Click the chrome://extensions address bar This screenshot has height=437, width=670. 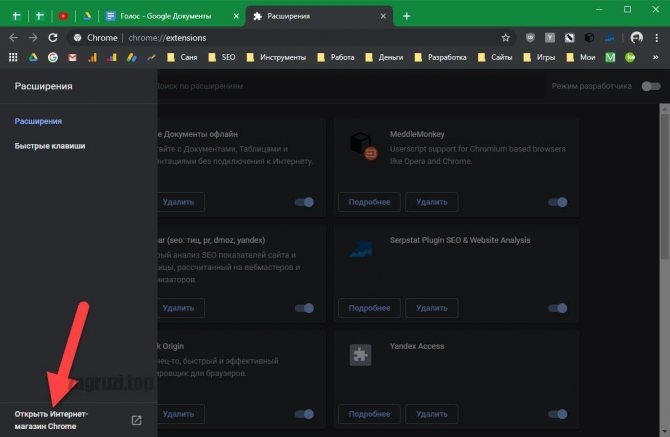pos(291,38)
